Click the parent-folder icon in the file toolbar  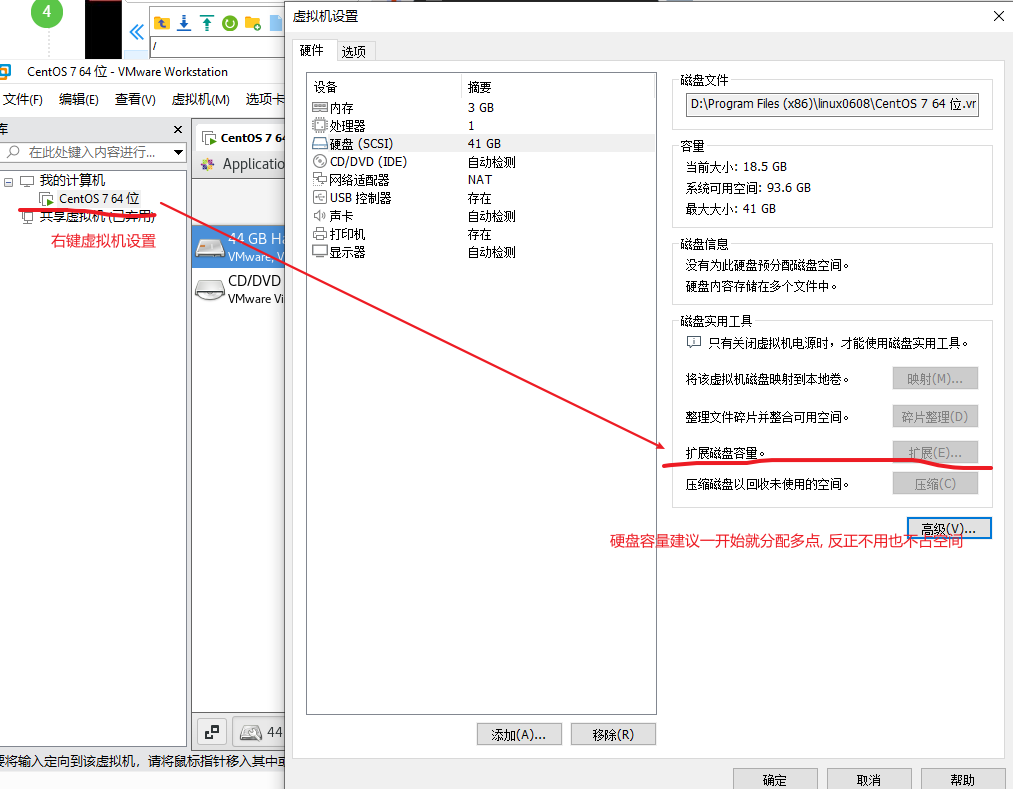pyautogui.click(x=162, y=24)
